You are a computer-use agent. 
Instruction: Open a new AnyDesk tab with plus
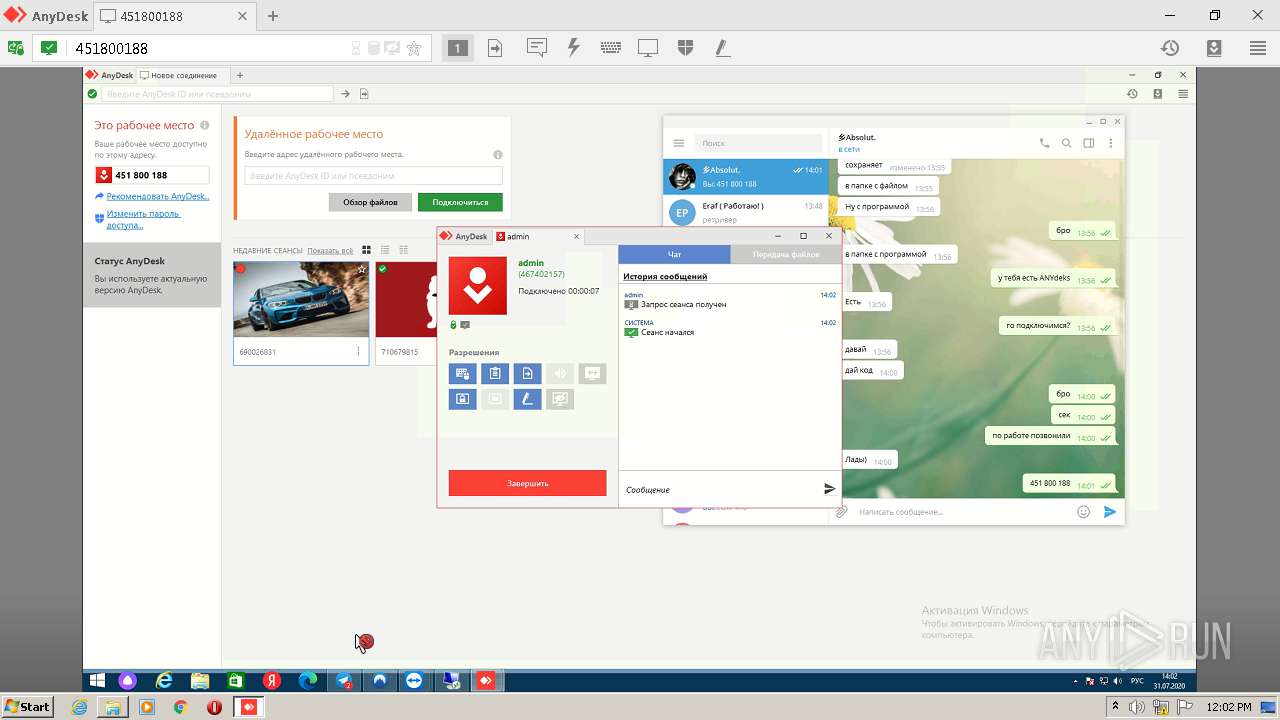272,16
